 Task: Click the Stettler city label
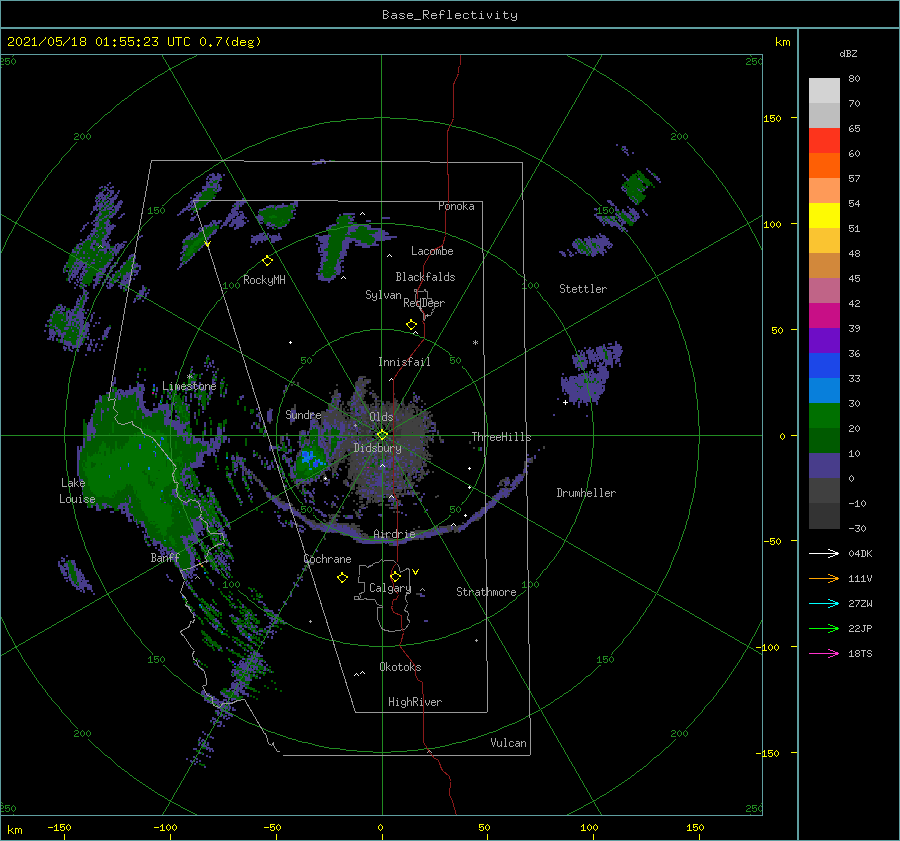tap(583, 289)
